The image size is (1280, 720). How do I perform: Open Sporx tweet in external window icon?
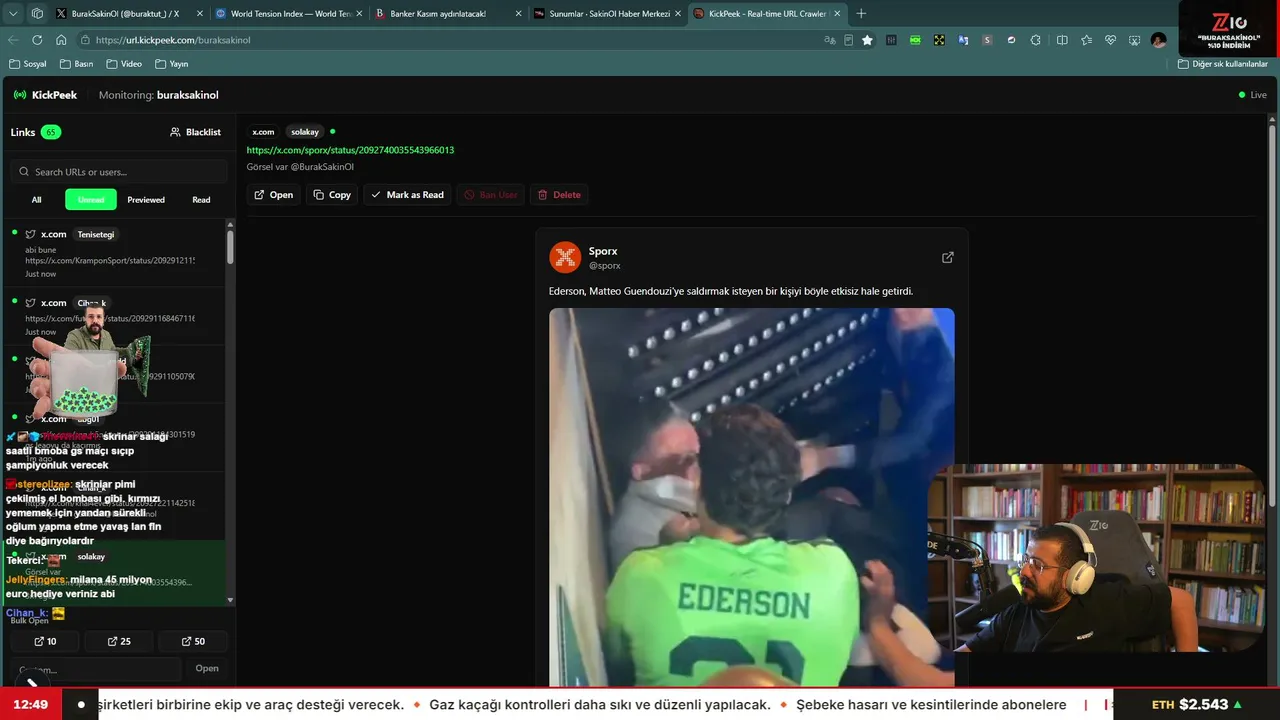pyautogui.click(x=947, y=257)
